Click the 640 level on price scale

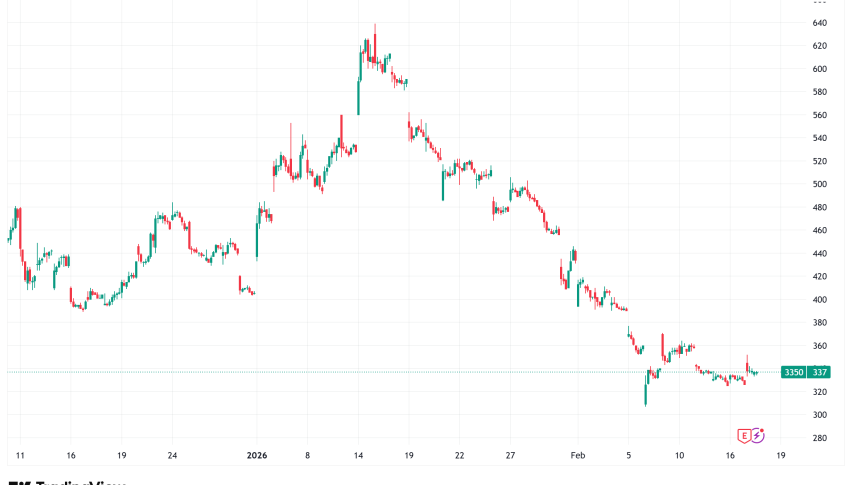pos(819,23)
